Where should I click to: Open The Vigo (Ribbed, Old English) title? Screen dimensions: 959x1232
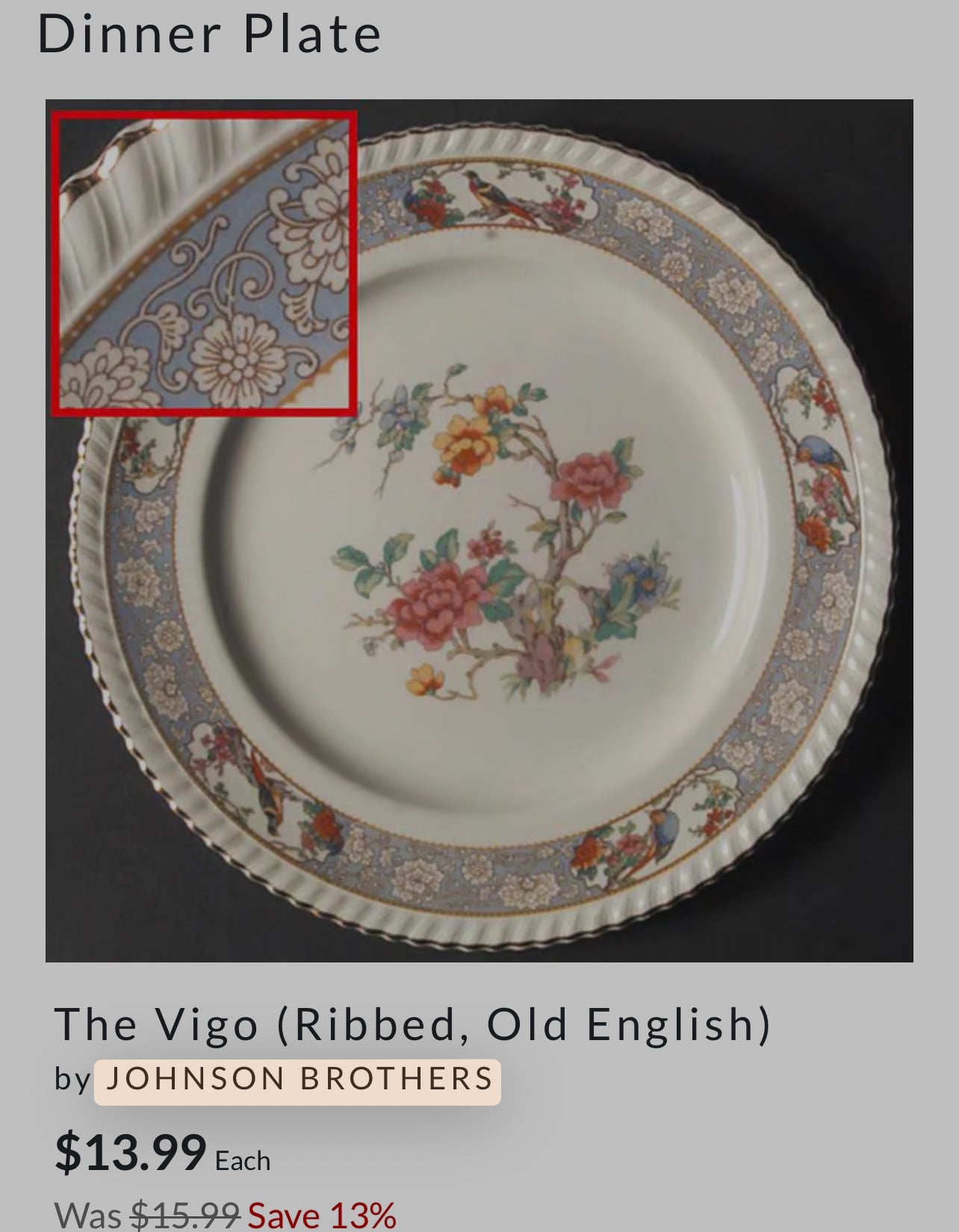tap(412, 1024)
